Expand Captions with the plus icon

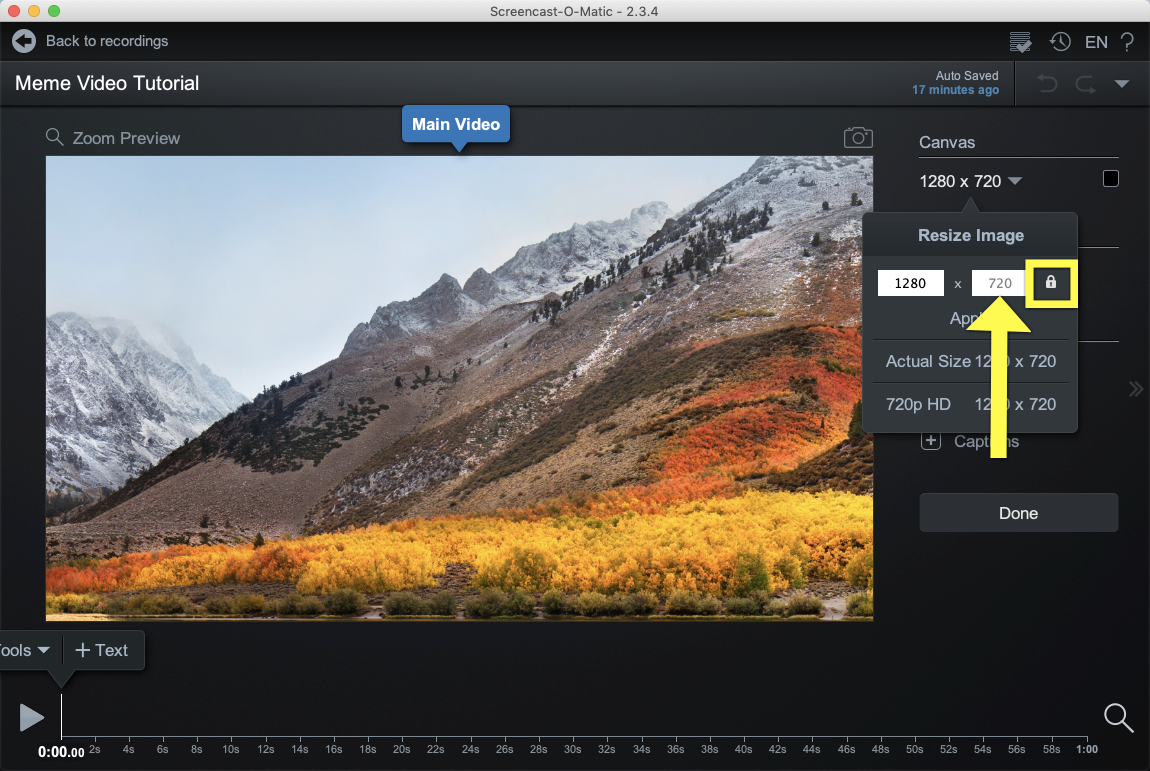pyautogui.click(x=931, y=441)
